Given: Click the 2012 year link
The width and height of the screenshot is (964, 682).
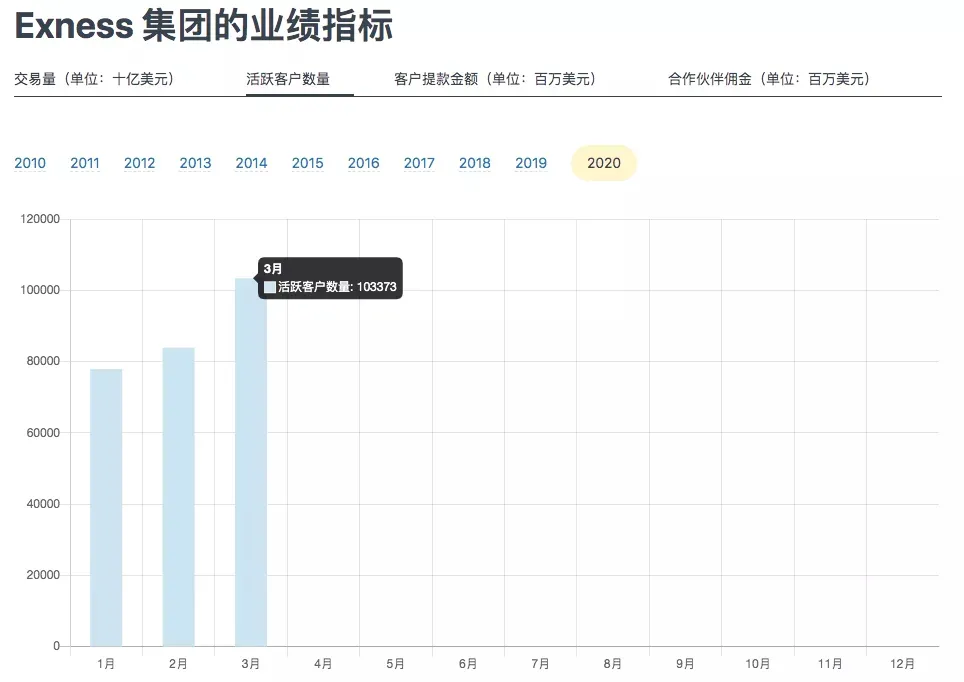Looking at the screenshot, I should point(140,163).
